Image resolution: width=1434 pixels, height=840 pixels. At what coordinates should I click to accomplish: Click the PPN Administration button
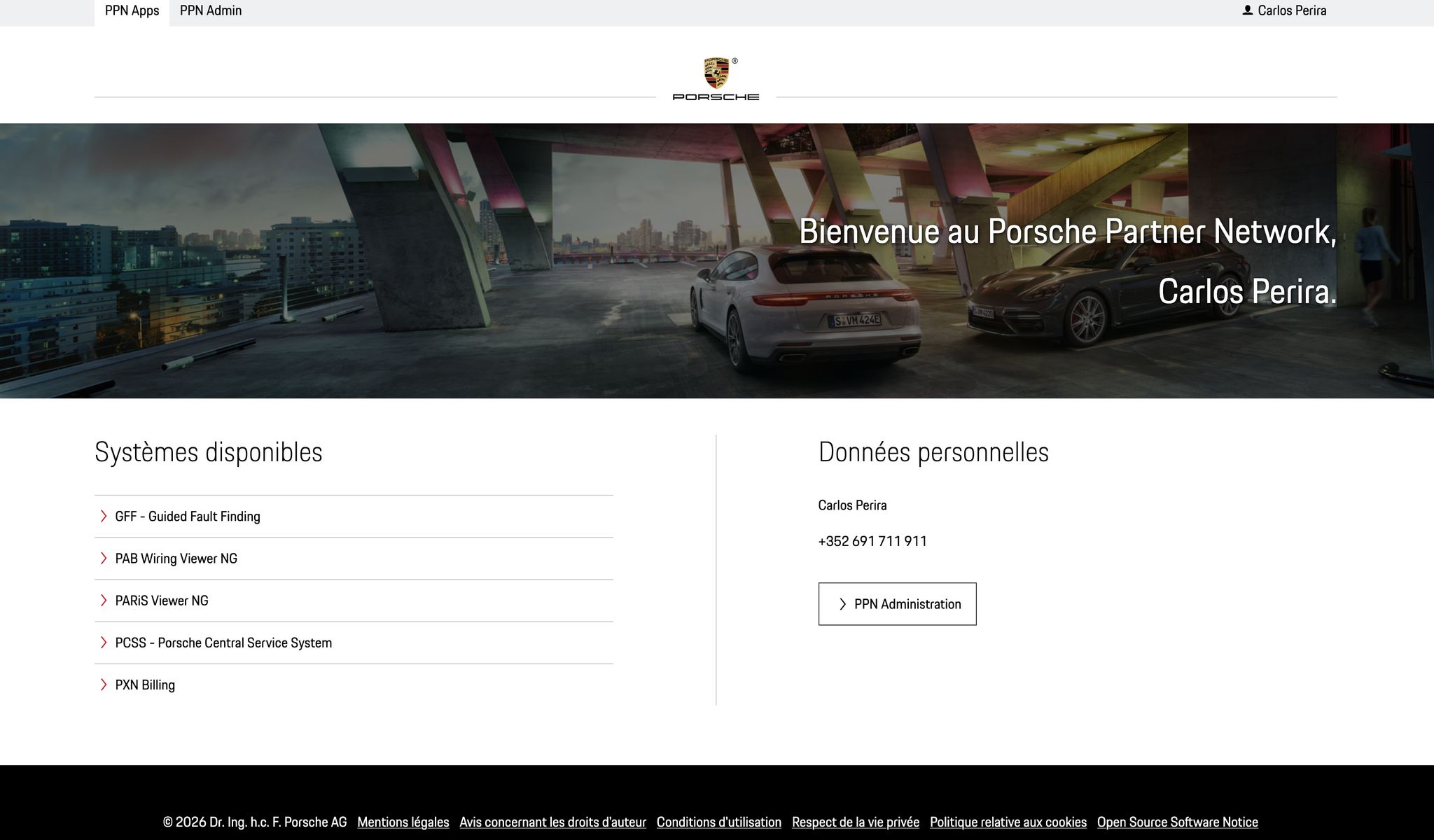pyautogui.click(x=897, y=604)
